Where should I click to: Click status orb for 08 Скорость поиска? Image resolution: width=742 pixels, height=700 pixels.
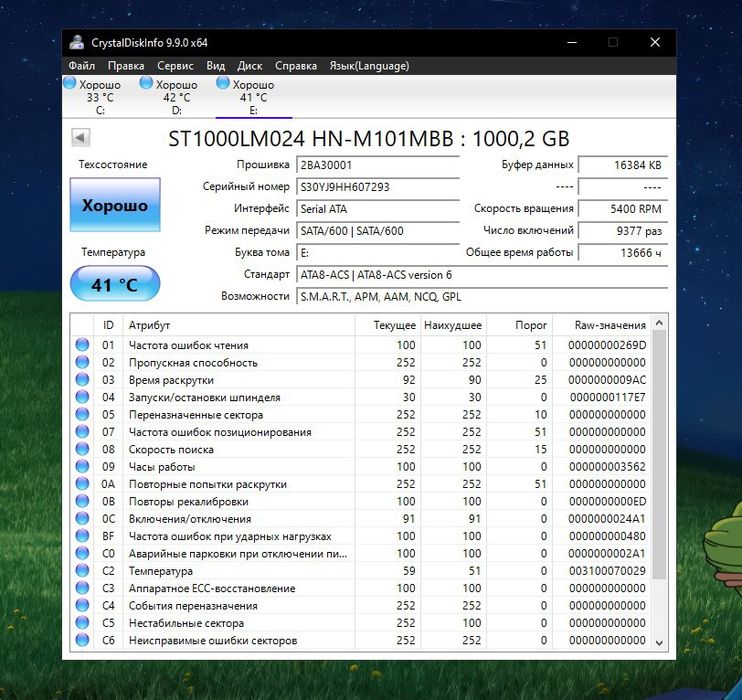coord(82,449)
